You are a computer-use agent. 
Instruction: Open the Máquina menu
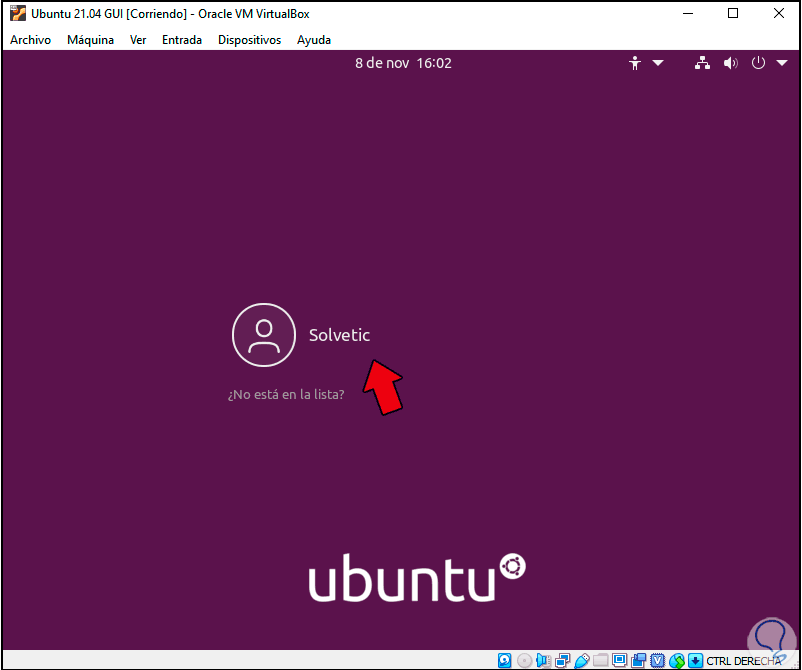tap(91, 40)
